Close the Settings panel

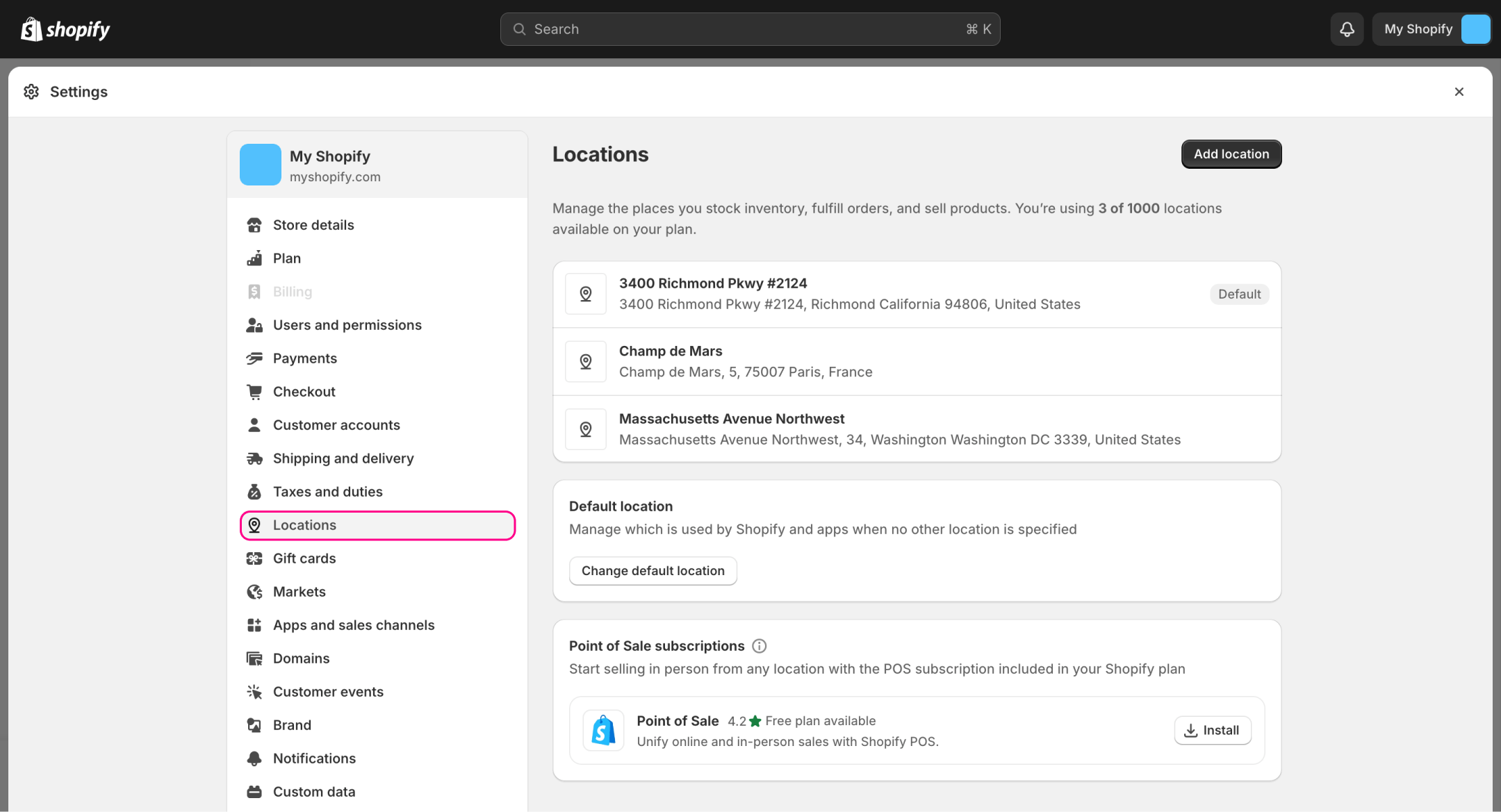tap(1459, 92)
